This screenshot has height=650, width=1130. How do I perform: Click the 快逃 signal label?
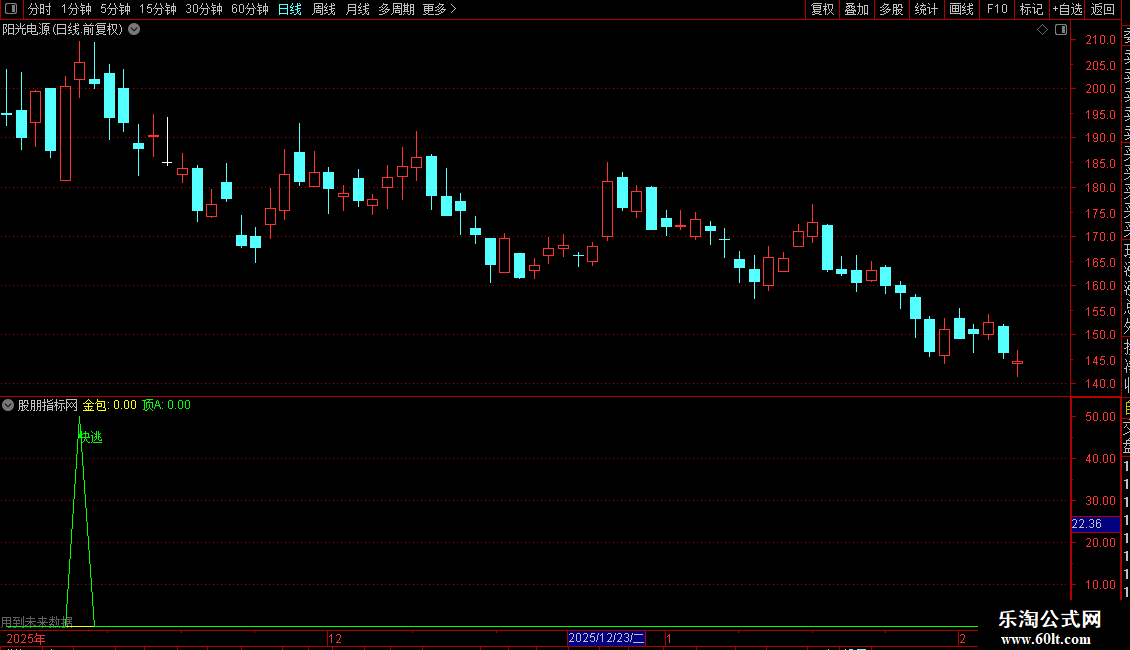click(91, 437)
